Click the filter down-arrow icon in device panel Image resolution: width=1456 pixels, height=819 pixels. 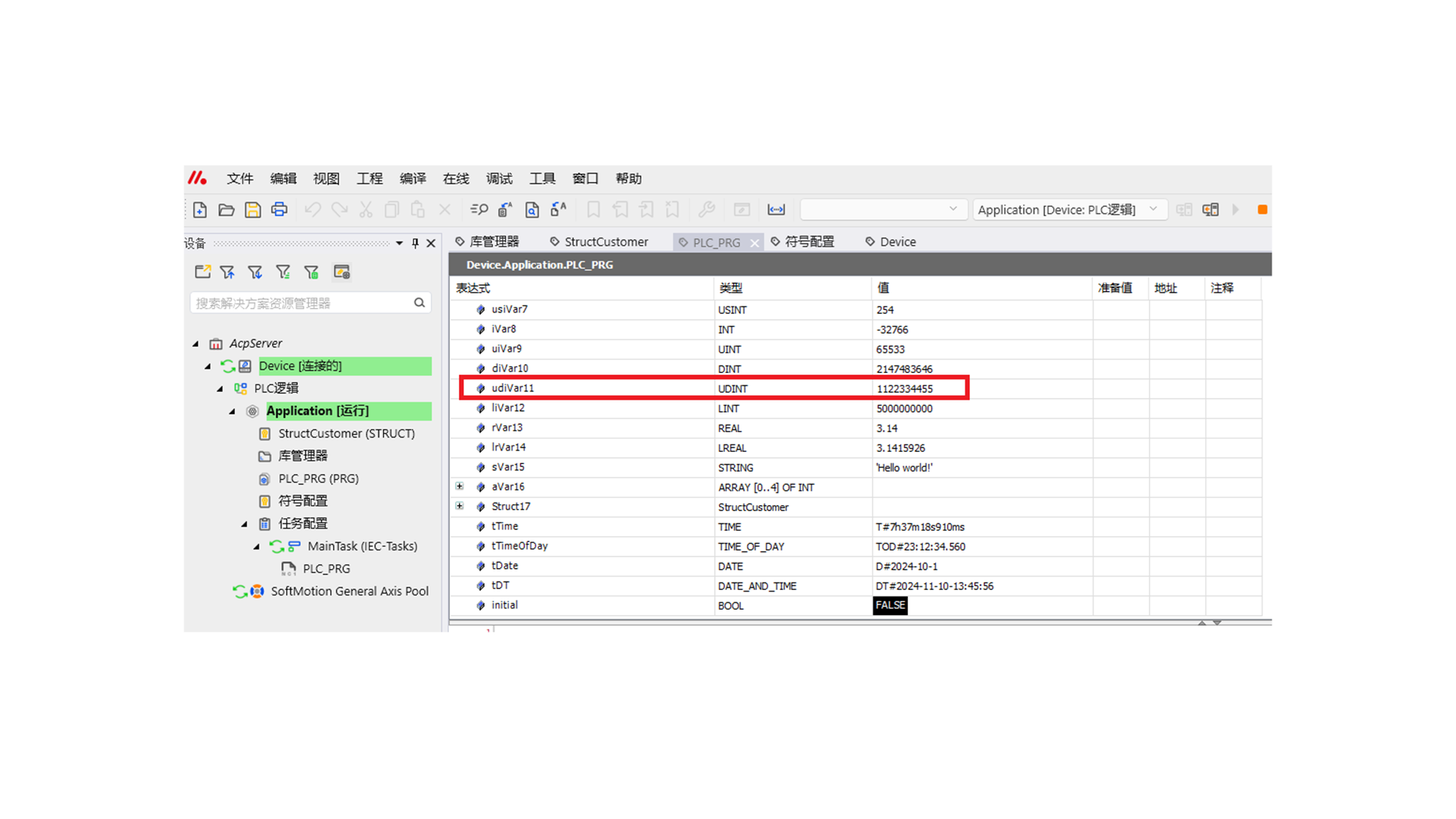click(255, 271)
